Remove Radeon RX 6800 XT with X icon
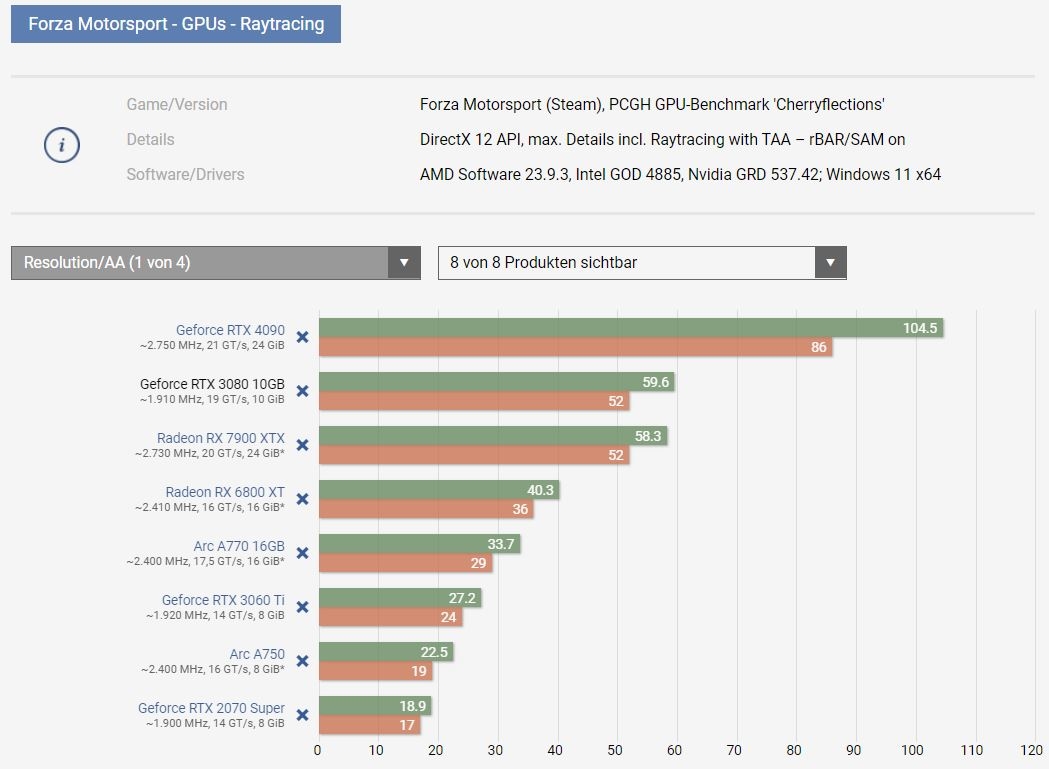Image resolution: width=1049 pixels, height=769 pixels. 302,499
